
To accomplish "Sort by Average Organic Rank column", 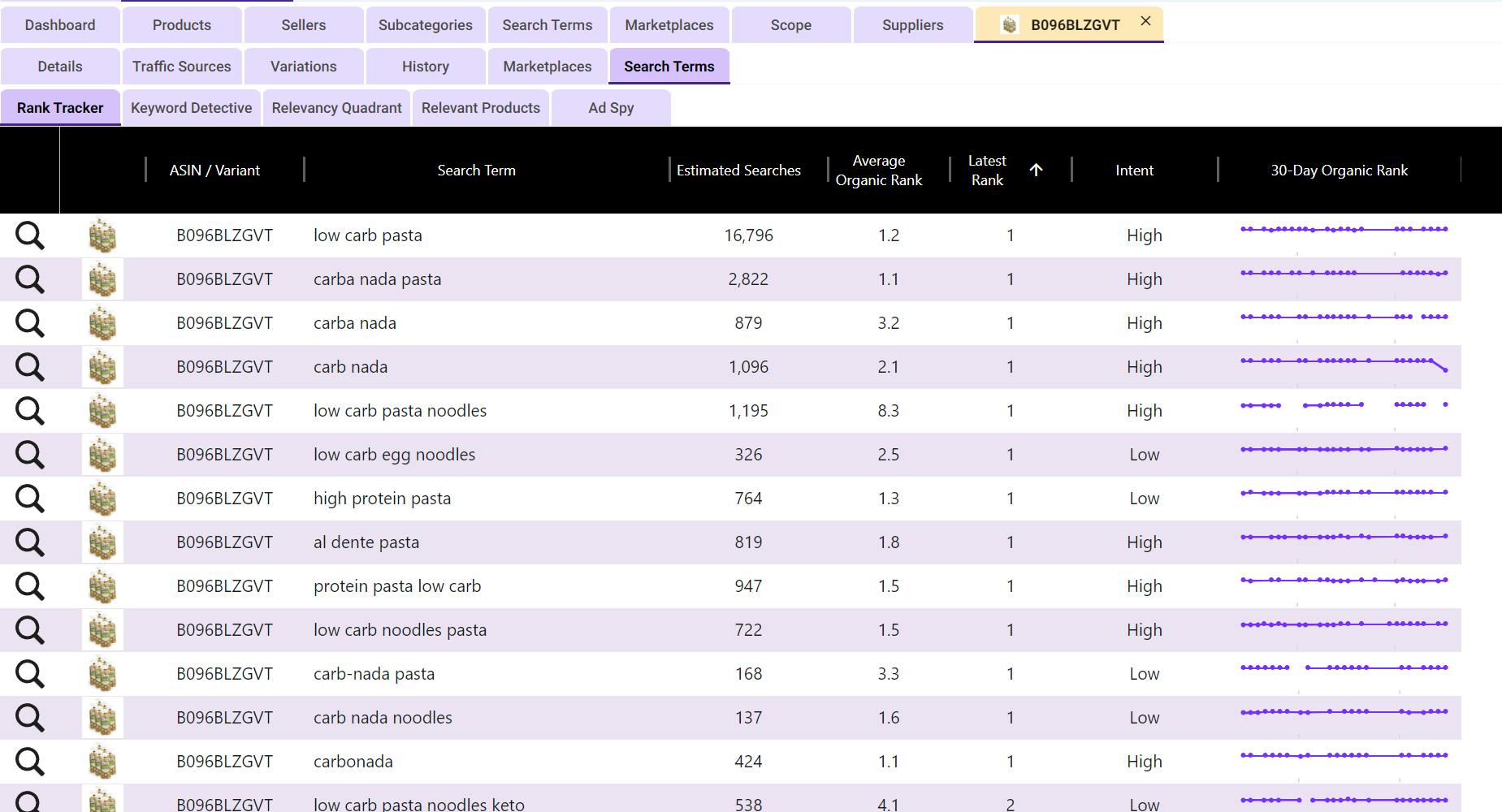I will (x=879, y=171).
